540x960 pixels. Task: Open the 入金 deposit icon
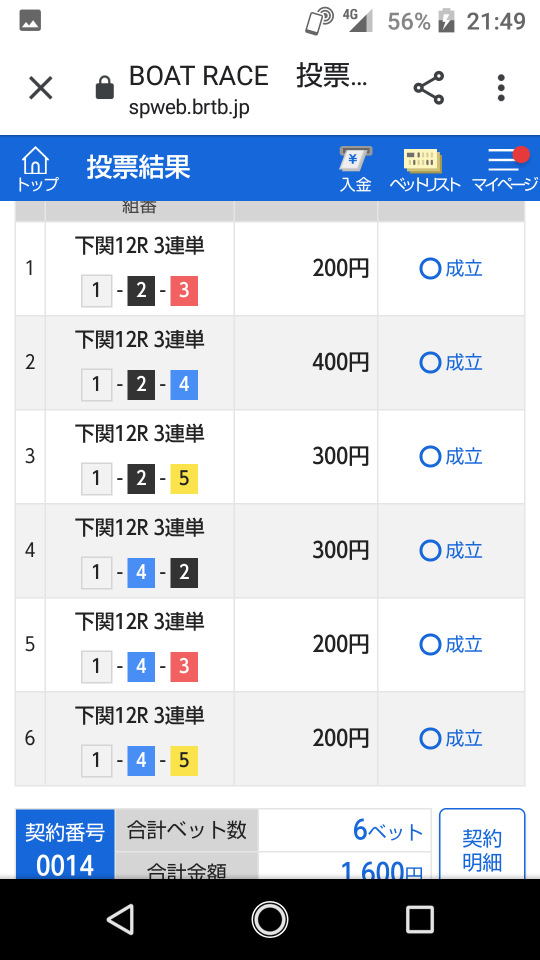[356, 169]
